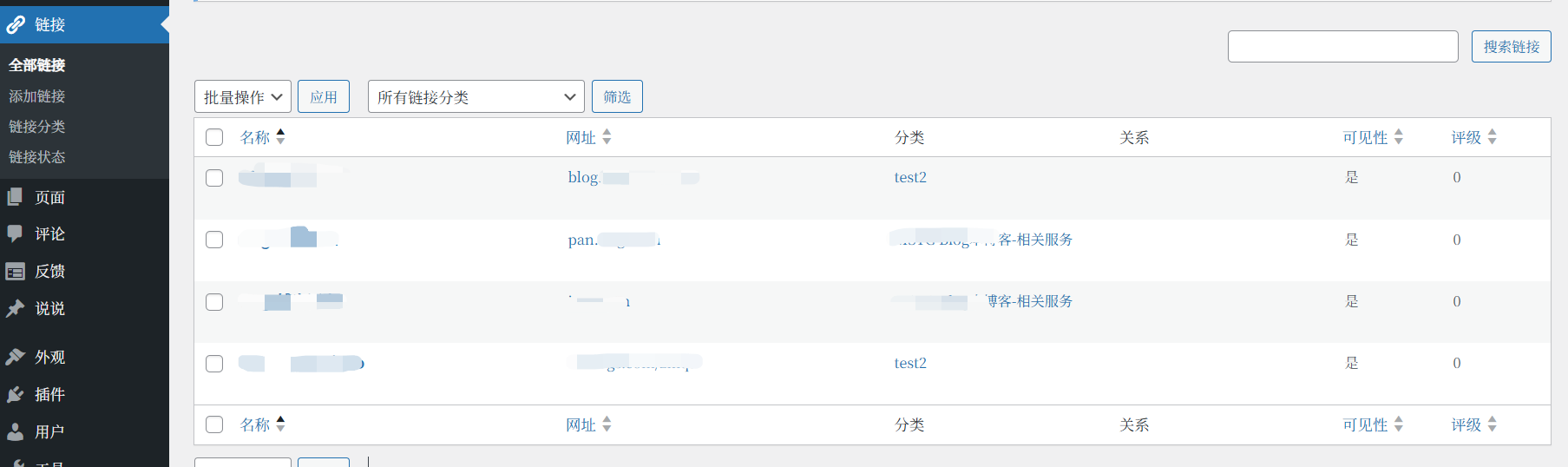Click the Links chain icon in sidebar
The height and width of the screenshot is (467, 1568).
point(16,25)
